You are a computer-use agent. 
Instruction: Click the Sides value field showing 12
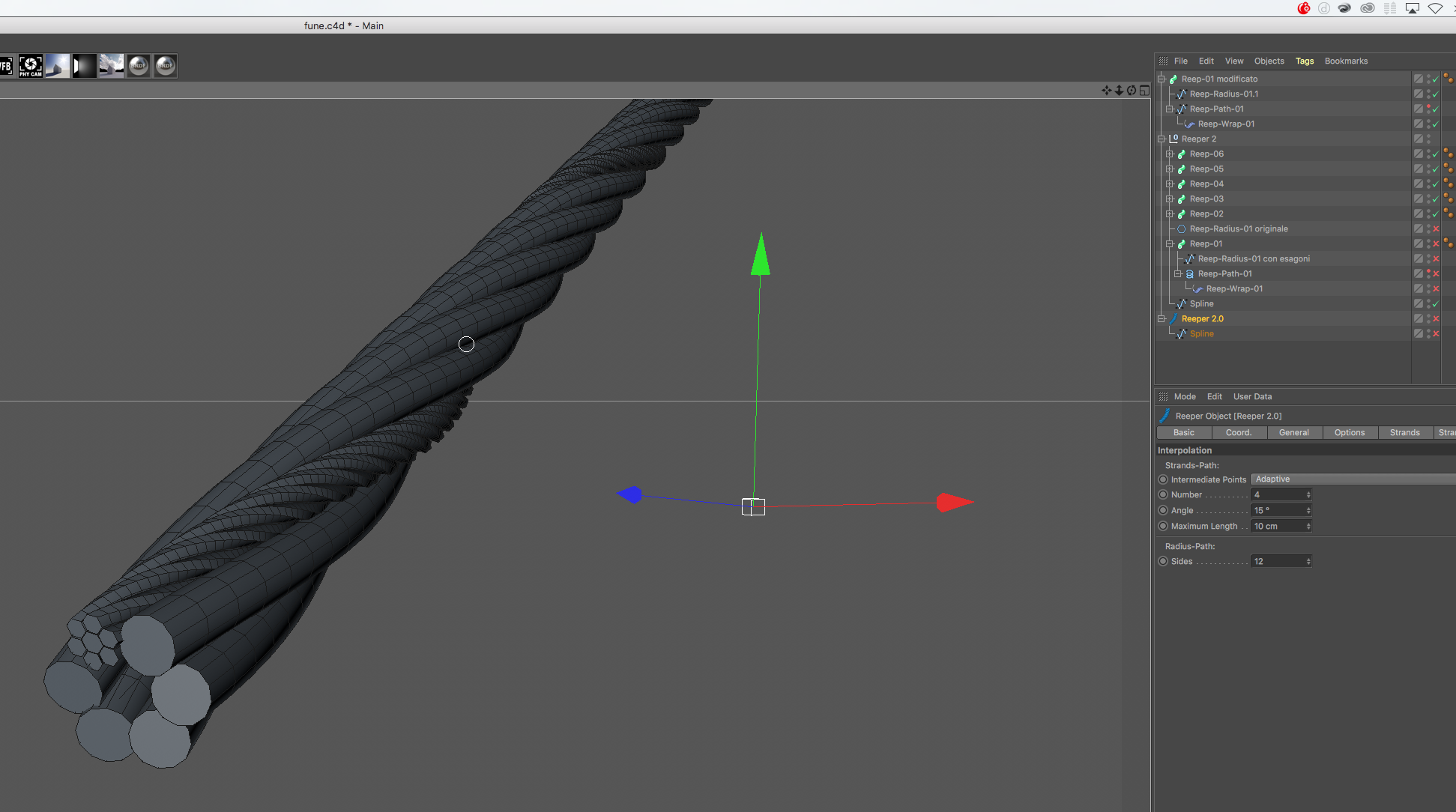click(1277, 562)
